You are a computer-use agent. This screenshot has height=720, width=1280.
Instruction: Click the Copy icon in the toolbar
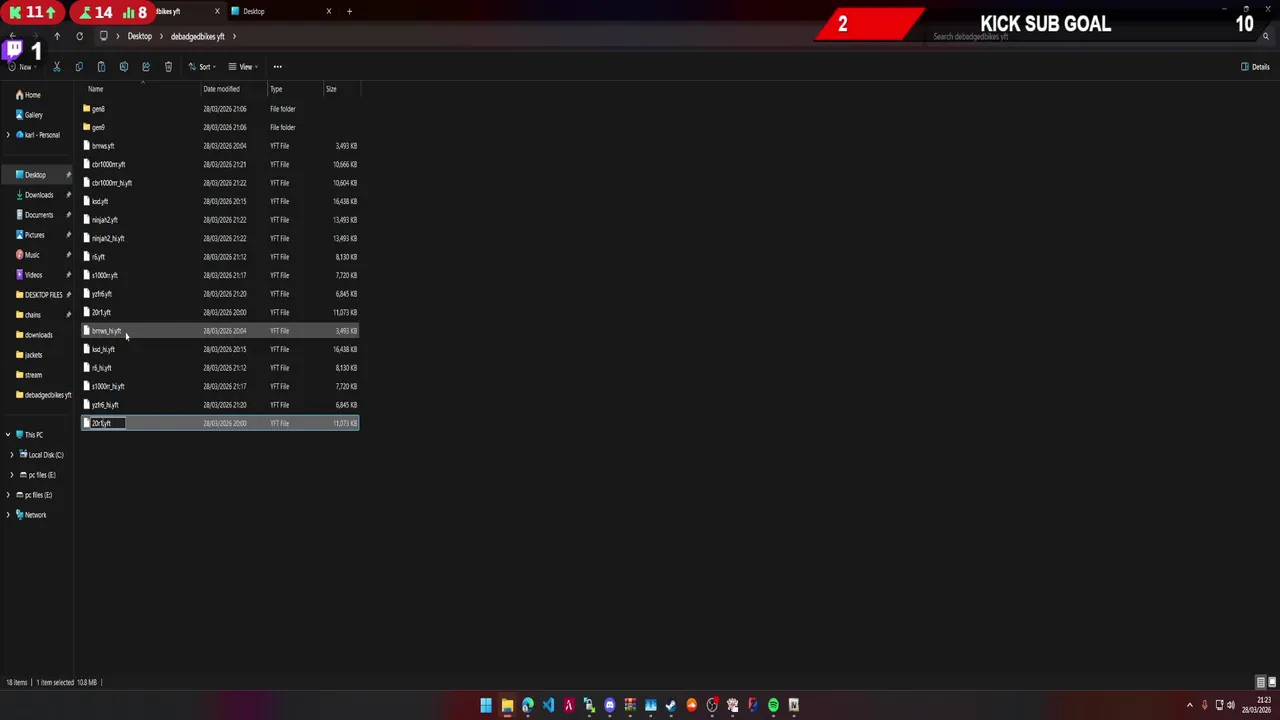point(79,67)
